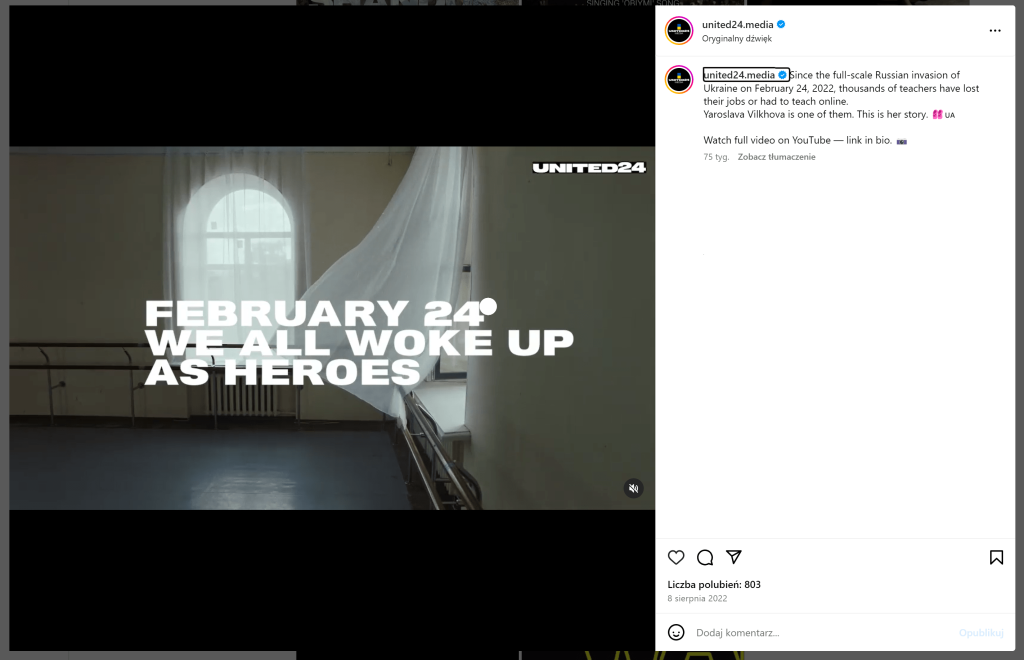1024x660 pixels.
Task: Open emoji picker in comment box
Action: (x=676, y=632)
